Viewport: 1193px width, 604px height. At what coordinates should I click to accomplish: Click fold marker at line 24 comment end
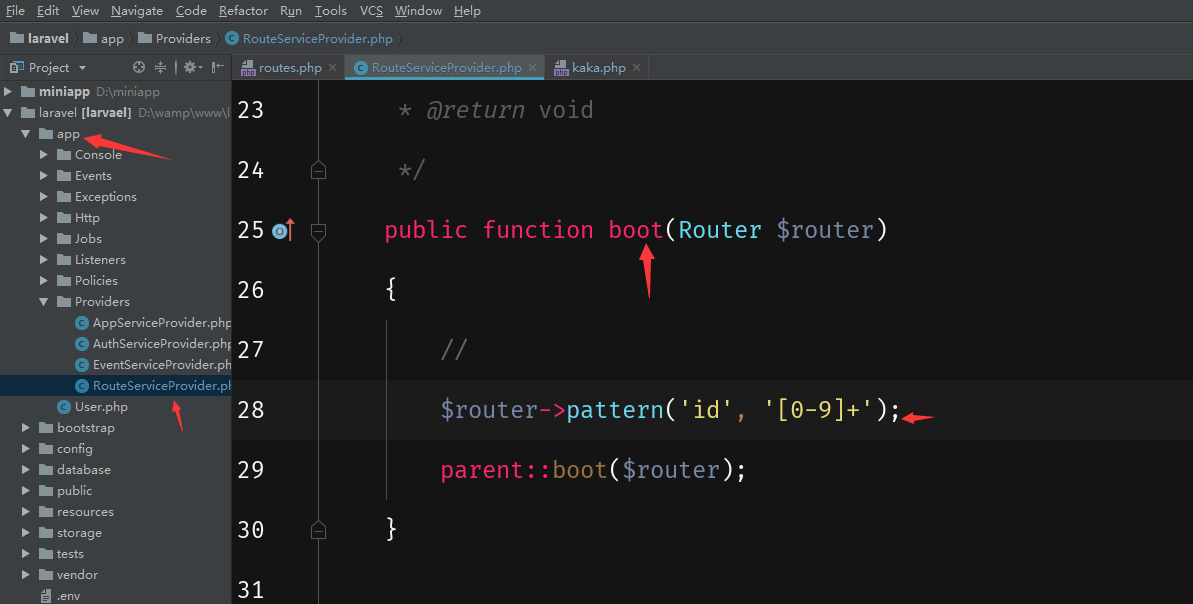point(319,170)
